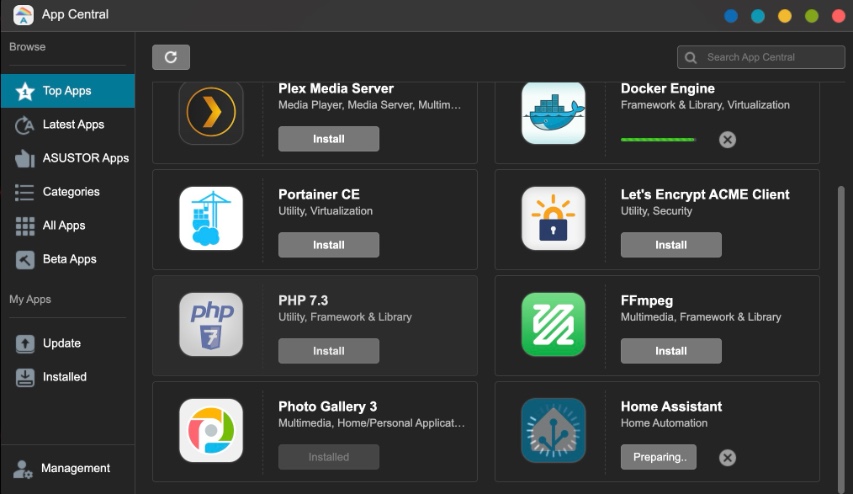Install Plex Media Server

[x=329, y=139]
